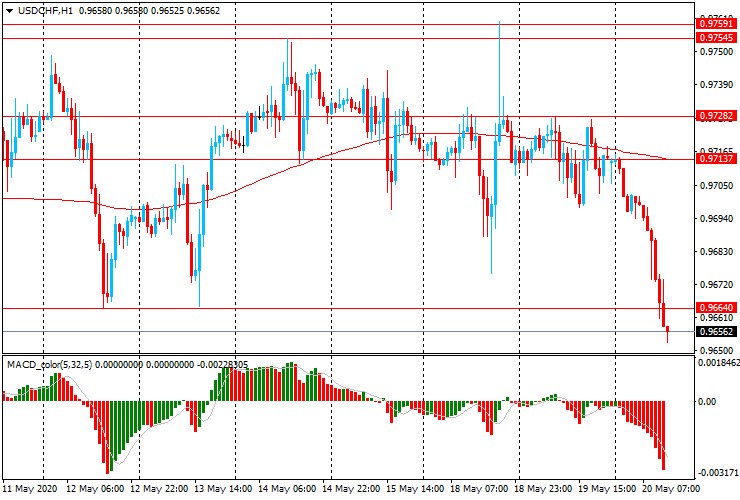
Task: Click the 0.97390 value on price scale
Action: tap(716, 84)
